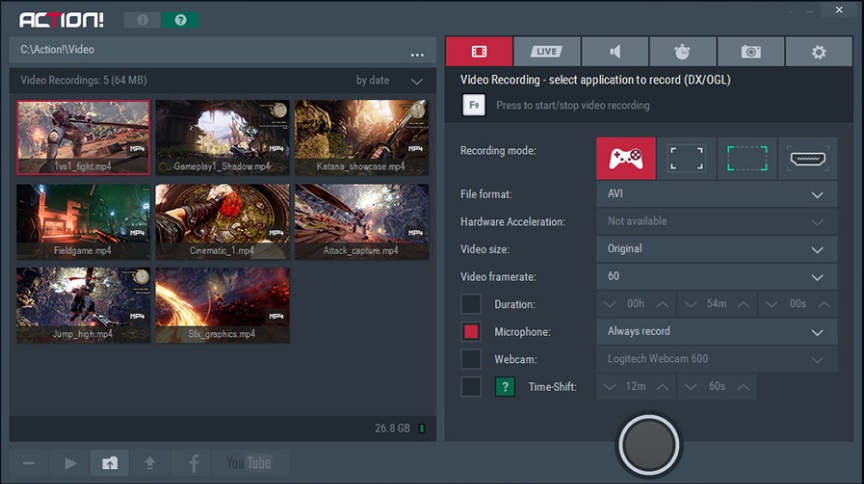Screen dimensions: 864x484
Task: Open the benchmark stopwatch tab
Action: click(683, 52)
